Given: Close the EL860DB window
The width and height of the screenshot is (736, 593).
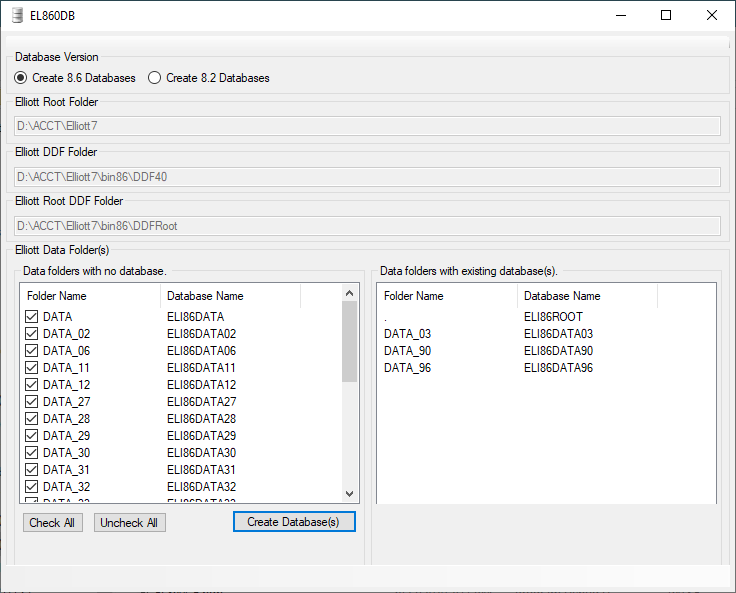Looking at the screenshot, I should click(712, 15).
